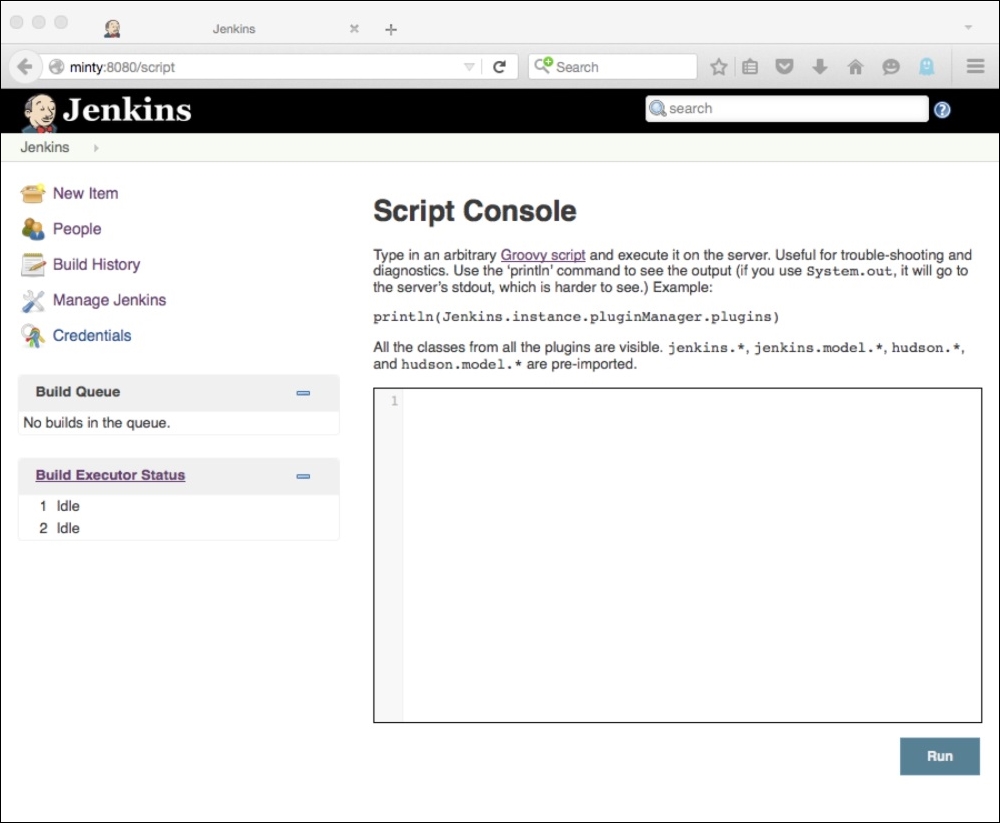Image resolution: width=1000 pixels, height=823 pixels.
Task: Focus the browser Search field
Action: click(612, 66)
